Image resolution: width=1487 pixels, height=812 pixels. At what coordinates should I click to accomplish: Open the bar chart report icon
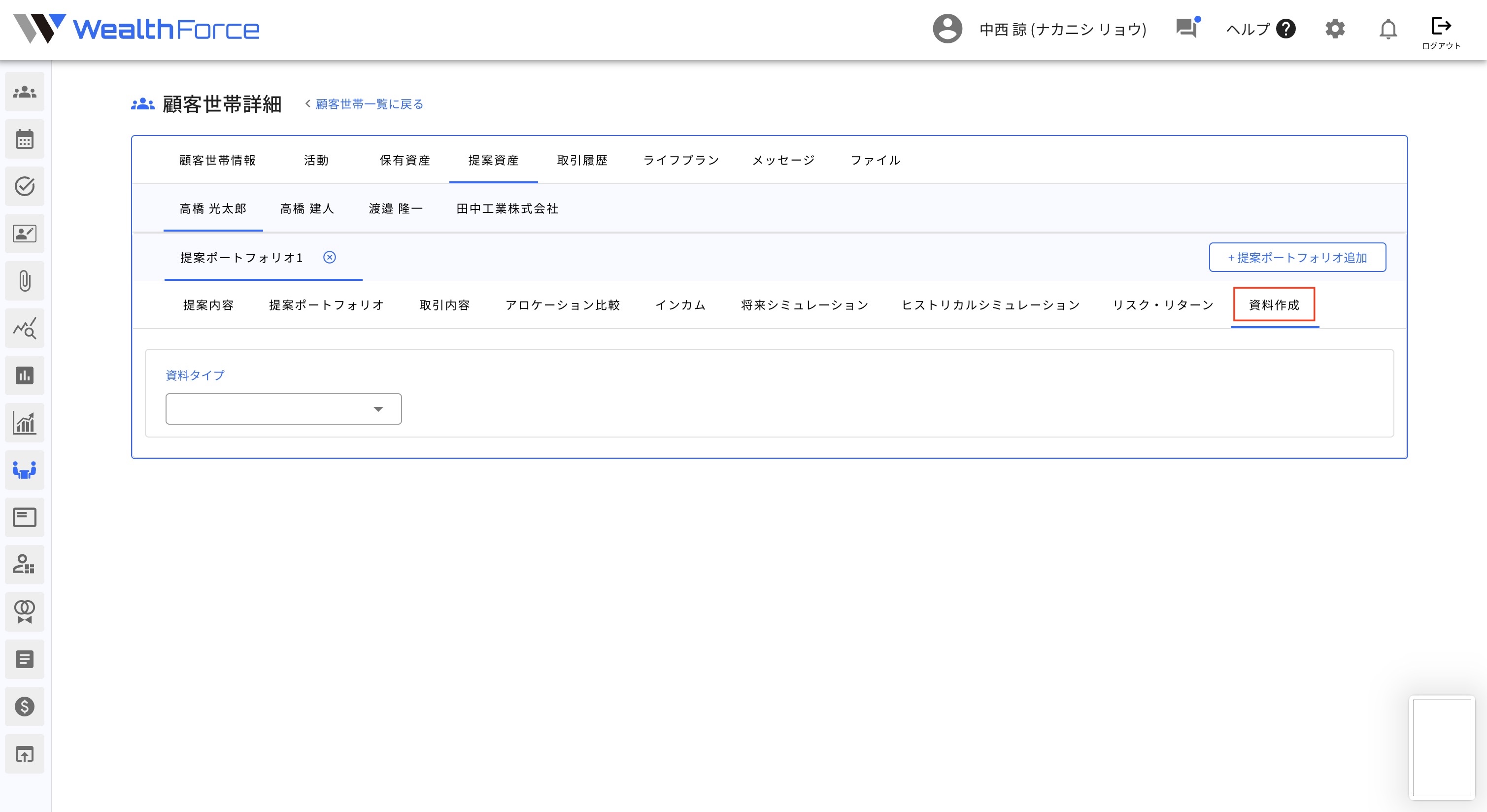click(25, 376)
